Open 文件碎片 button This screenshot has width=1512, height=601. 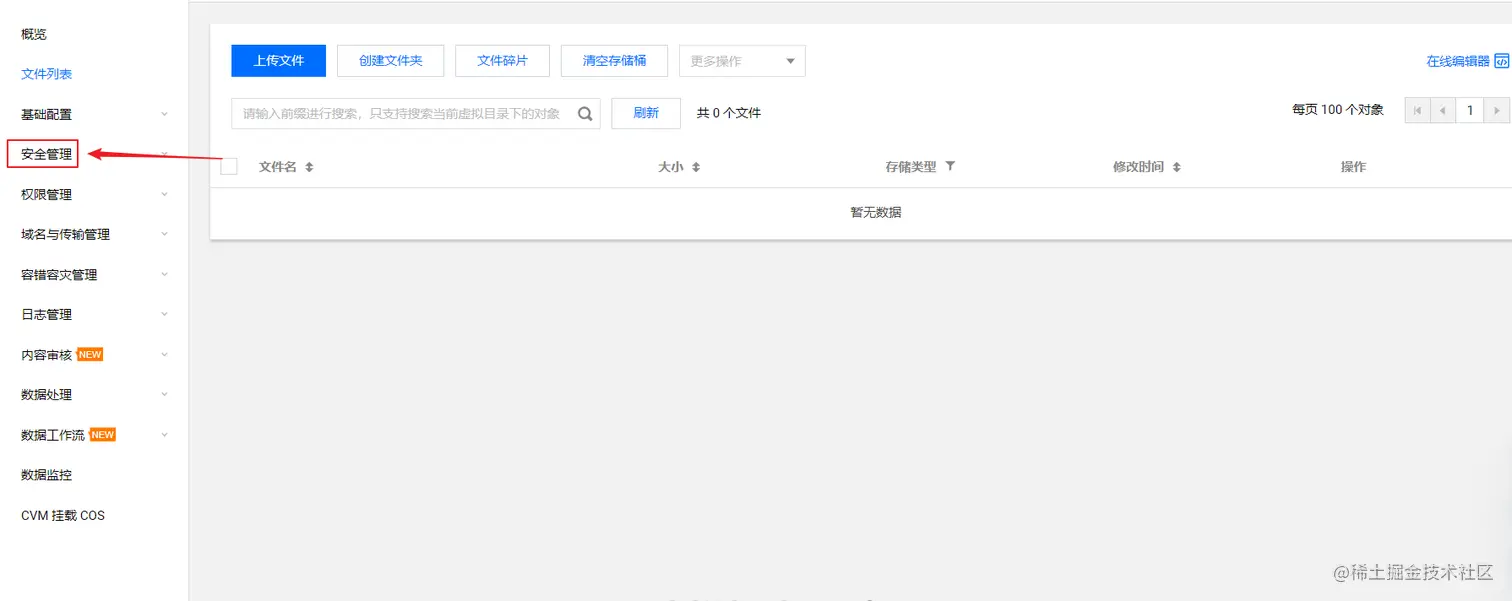[503, 61]
